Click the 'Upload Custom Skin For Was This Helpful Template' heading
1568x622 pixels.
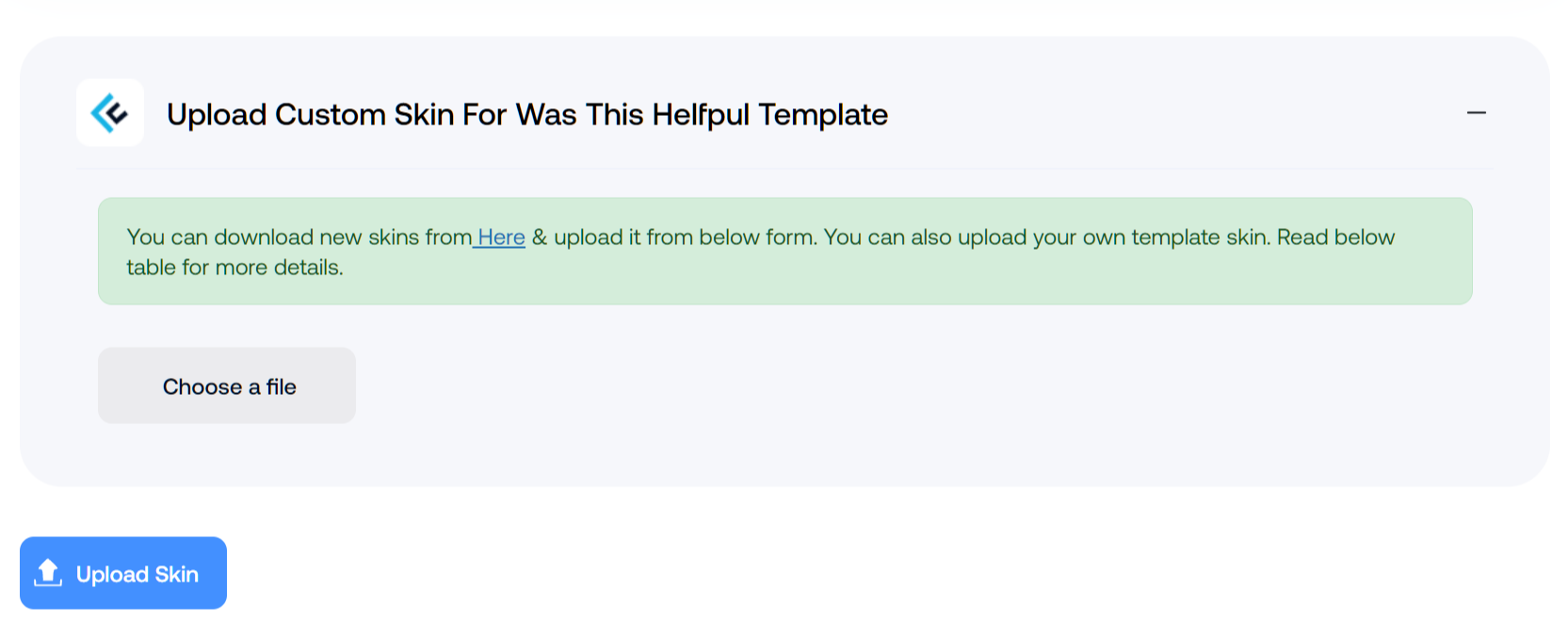[x=527, y=114]
